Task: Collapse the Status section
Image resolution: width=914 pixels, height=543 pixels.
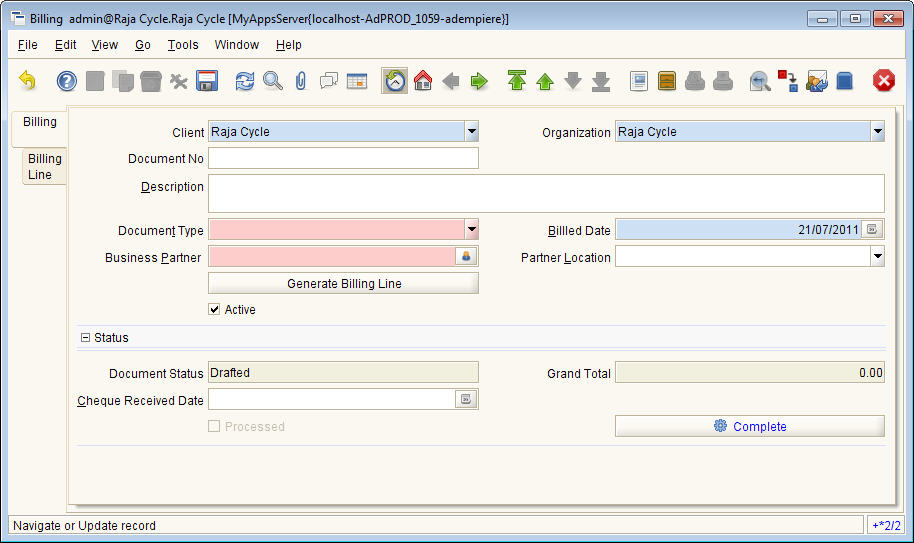Action: pos(85,338)
